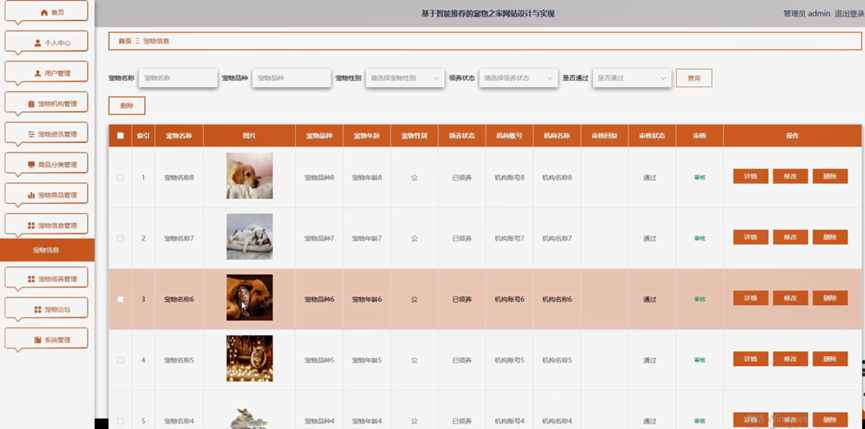Click 详情 for row 宠物名称7
The width and height of the screenshot is (865, 429).
pos(750,237)
